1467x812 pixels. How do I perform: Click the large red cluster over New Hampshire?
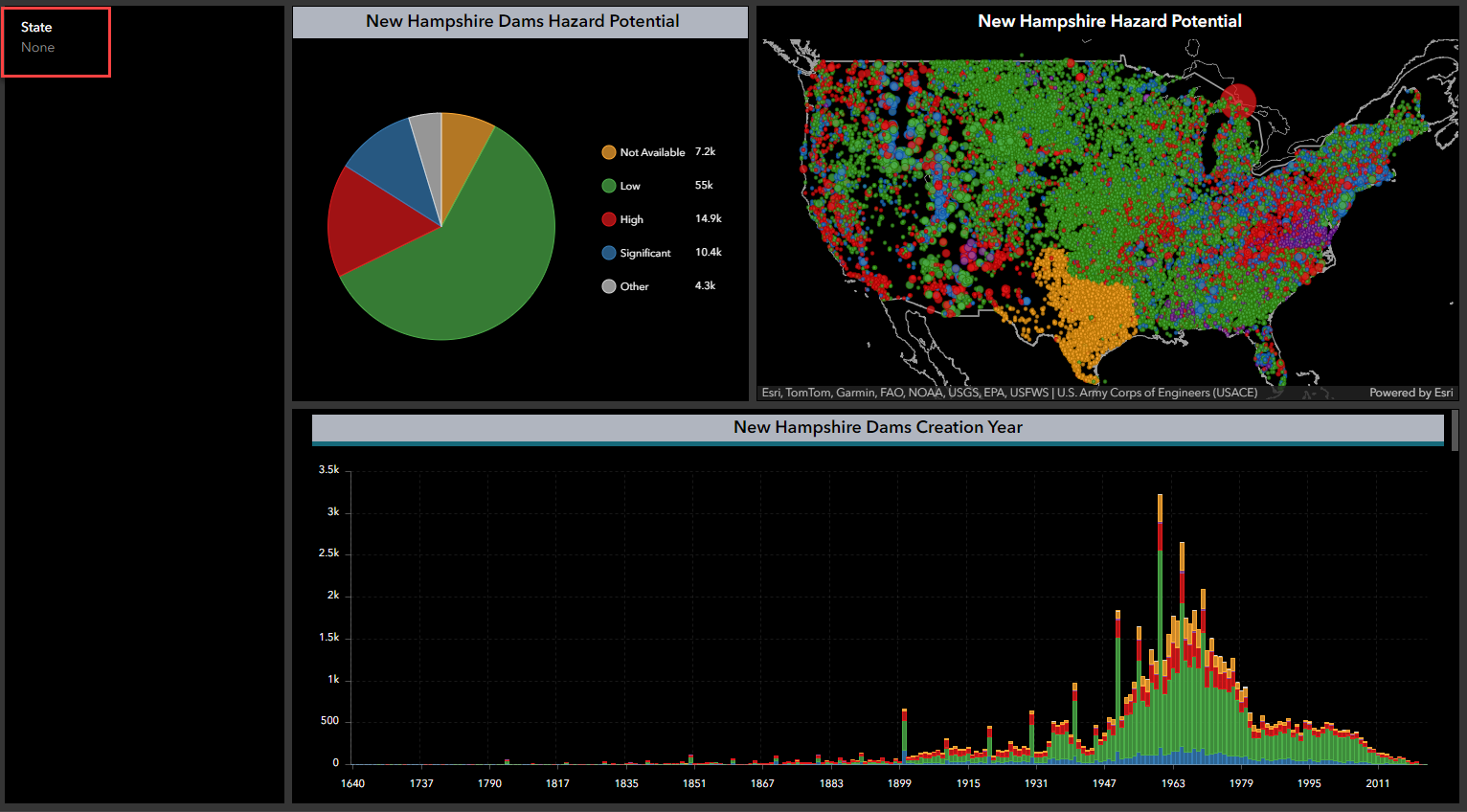[1240, 101]
